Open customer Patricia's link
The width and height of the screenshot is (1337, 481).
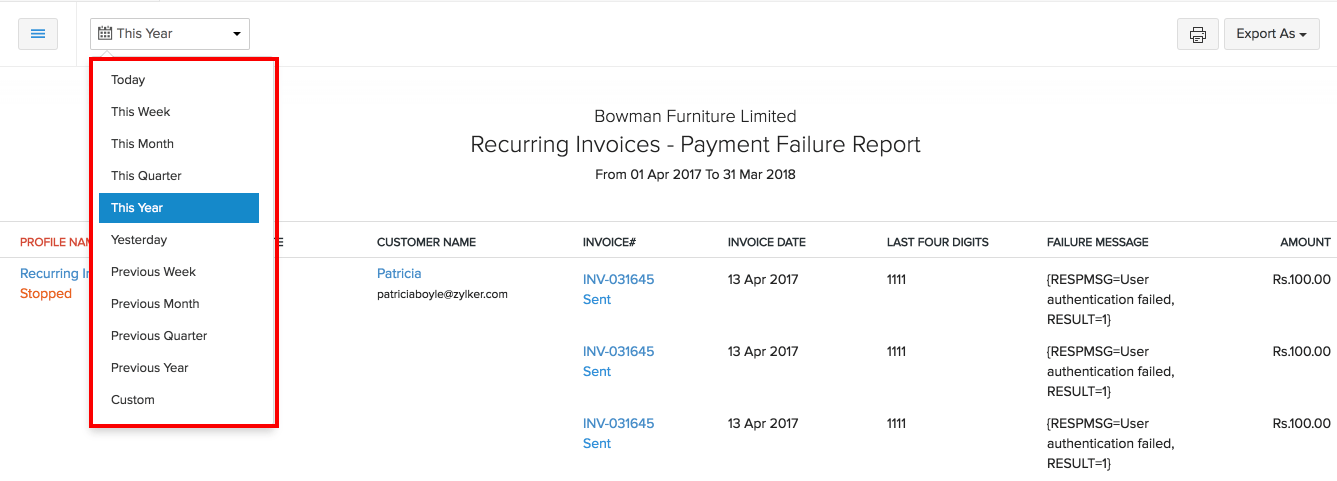[399, 274]
